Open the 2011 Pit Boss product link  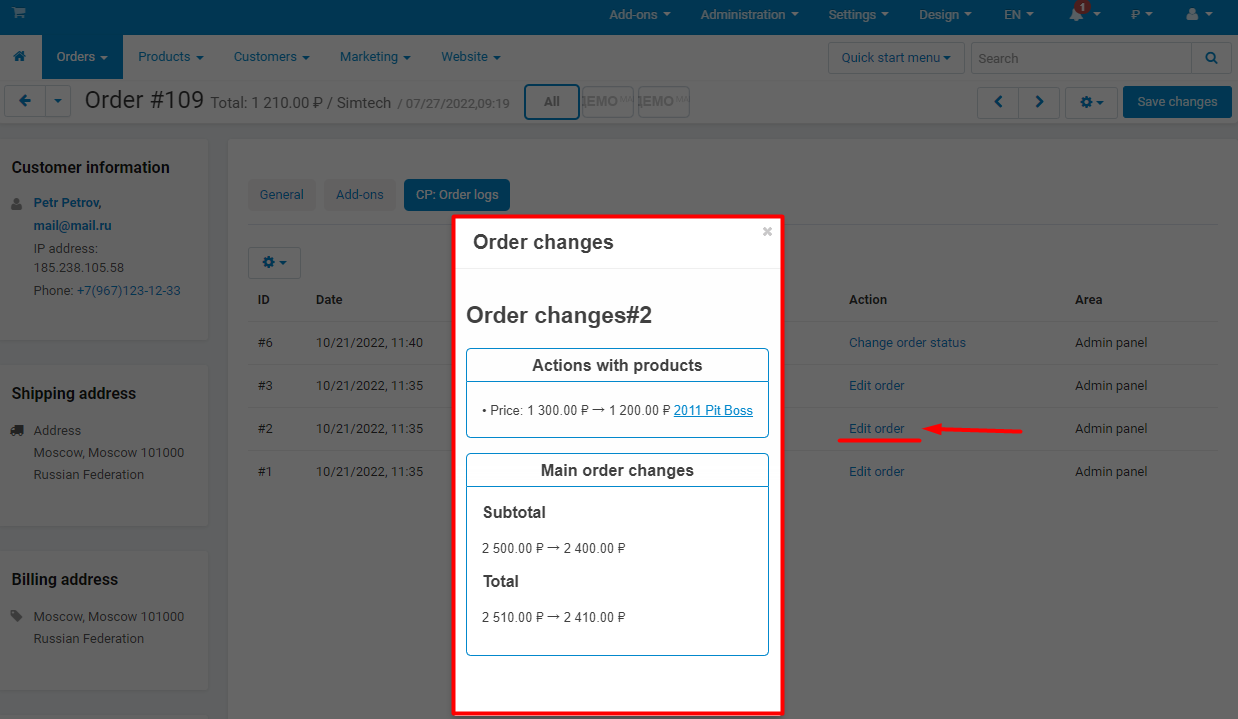click(713, 411)
